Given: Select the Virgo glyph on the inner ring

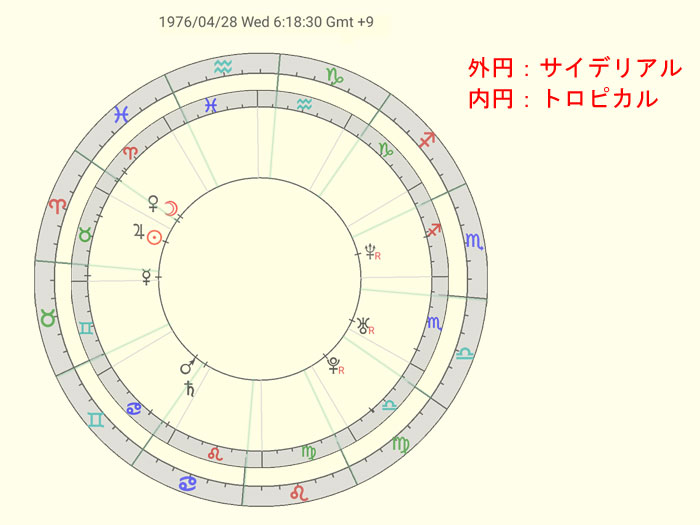Looking at the screenshot, I should click(308, 452).
